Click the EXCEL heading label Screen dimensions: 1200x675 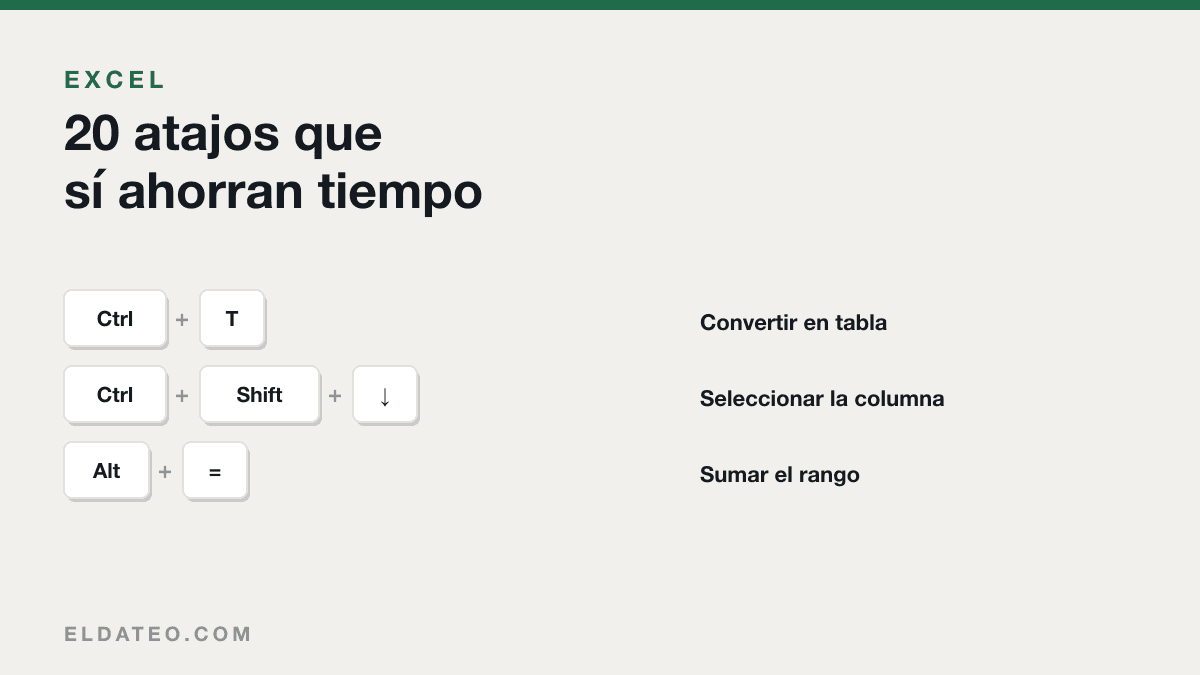point(115,80)
